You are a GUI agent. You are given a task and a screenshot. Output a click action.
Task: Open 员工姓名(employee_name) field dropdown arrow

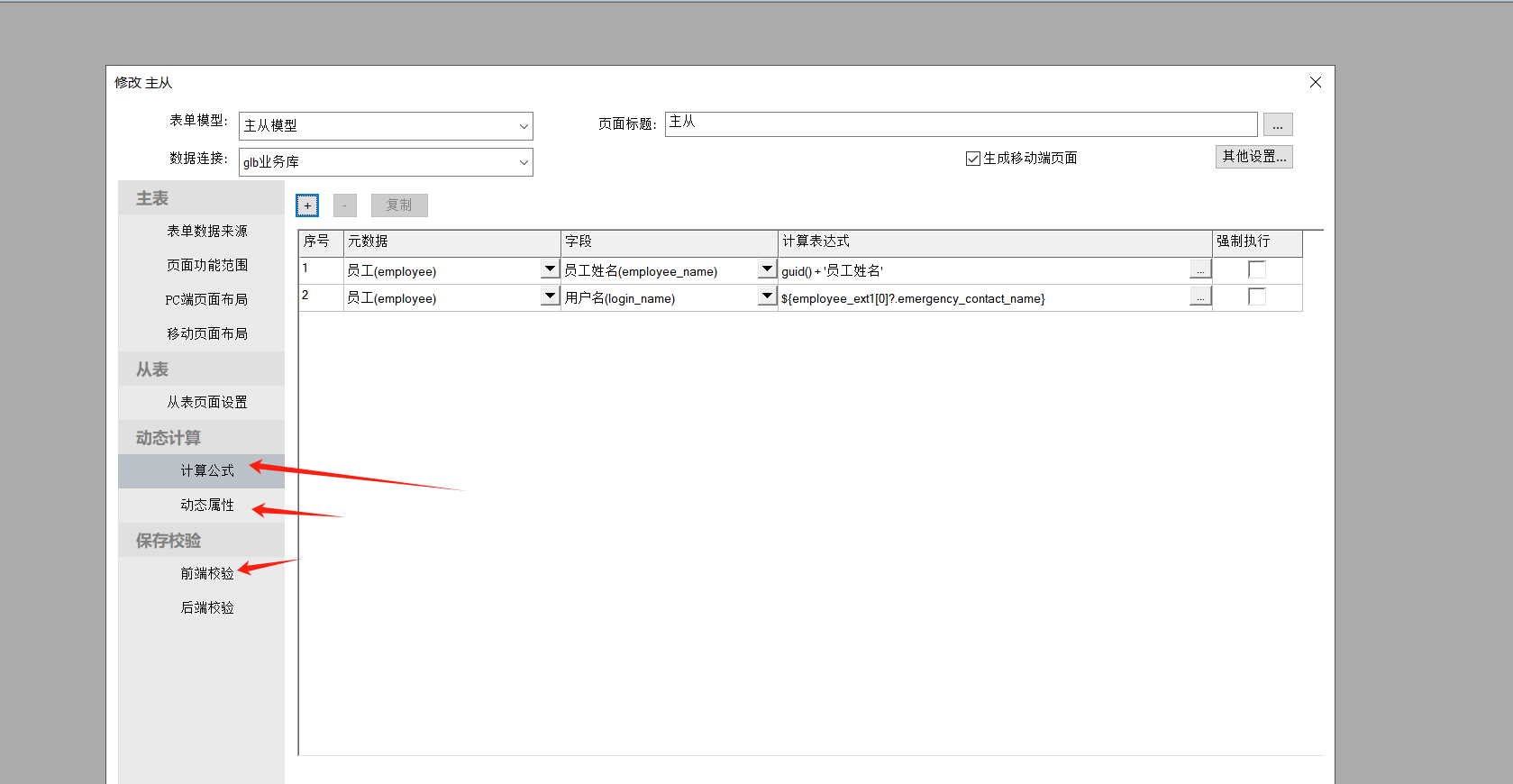click(767, 269)
